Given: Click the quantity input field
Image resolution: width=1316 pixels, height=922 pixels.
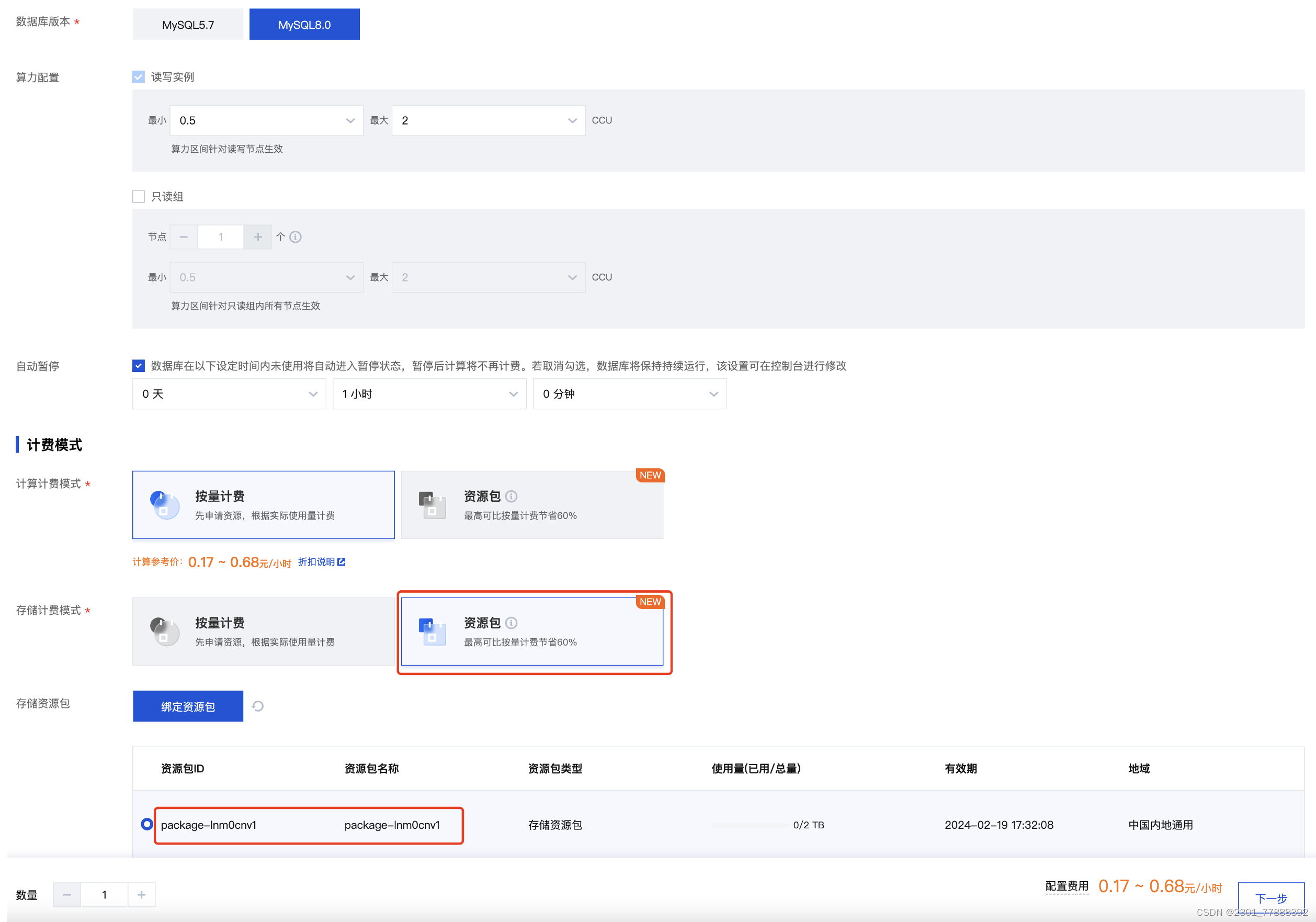Looking at the screenshot, I should (x=104, y=895).
